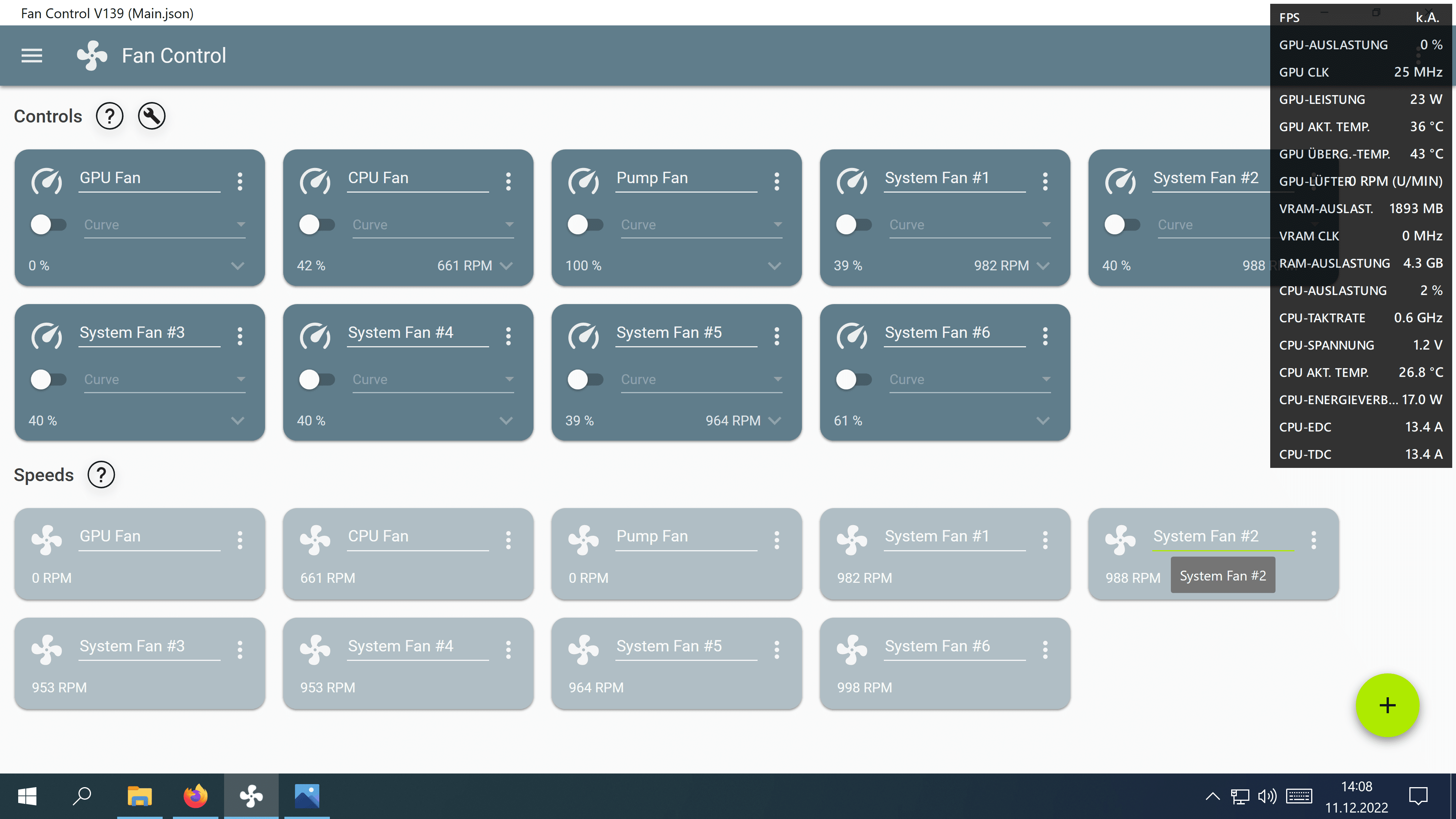Open the hamburger navigation menu
The width and height of the screenshot is (1456, 819).
(x=31, y=55)
